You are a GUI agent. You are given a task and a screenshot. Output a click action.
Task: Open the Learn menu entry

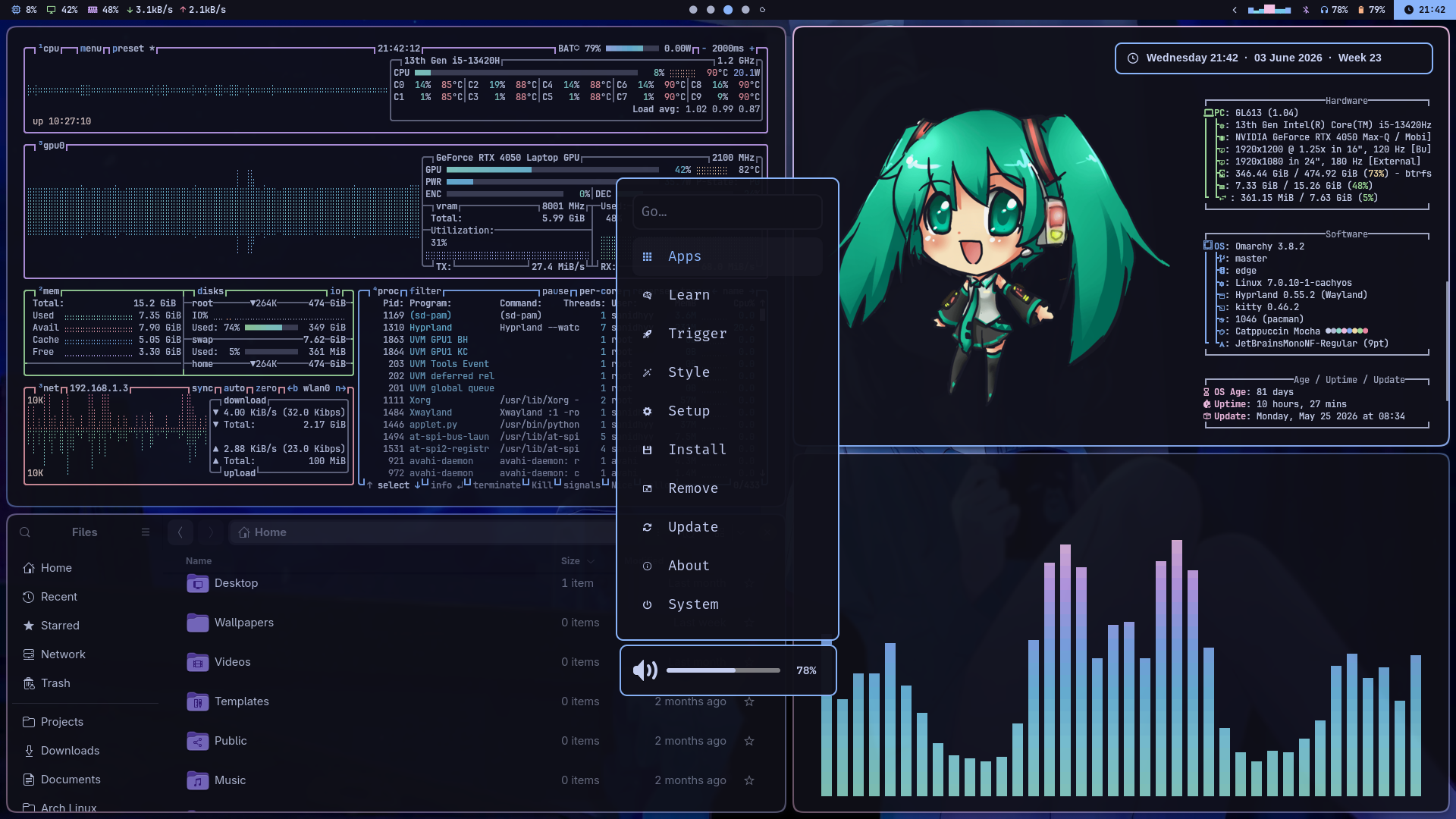(727, 295)
